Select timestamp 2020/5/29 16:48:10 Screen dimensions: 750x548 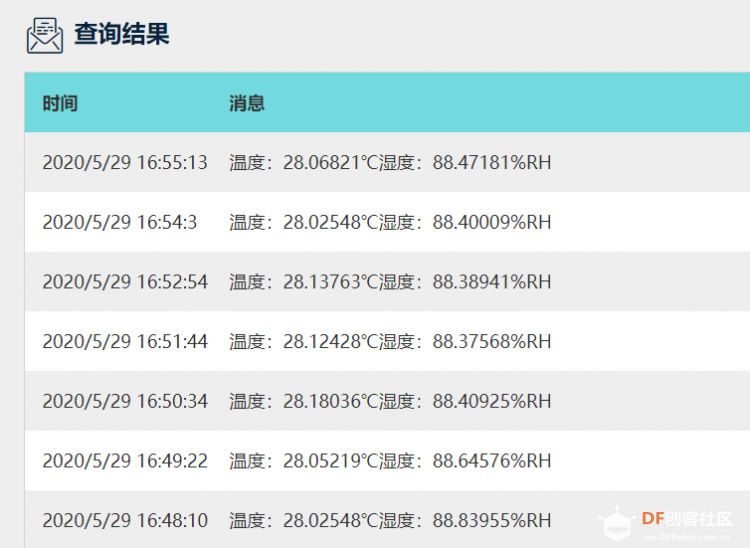coord(125,520)
